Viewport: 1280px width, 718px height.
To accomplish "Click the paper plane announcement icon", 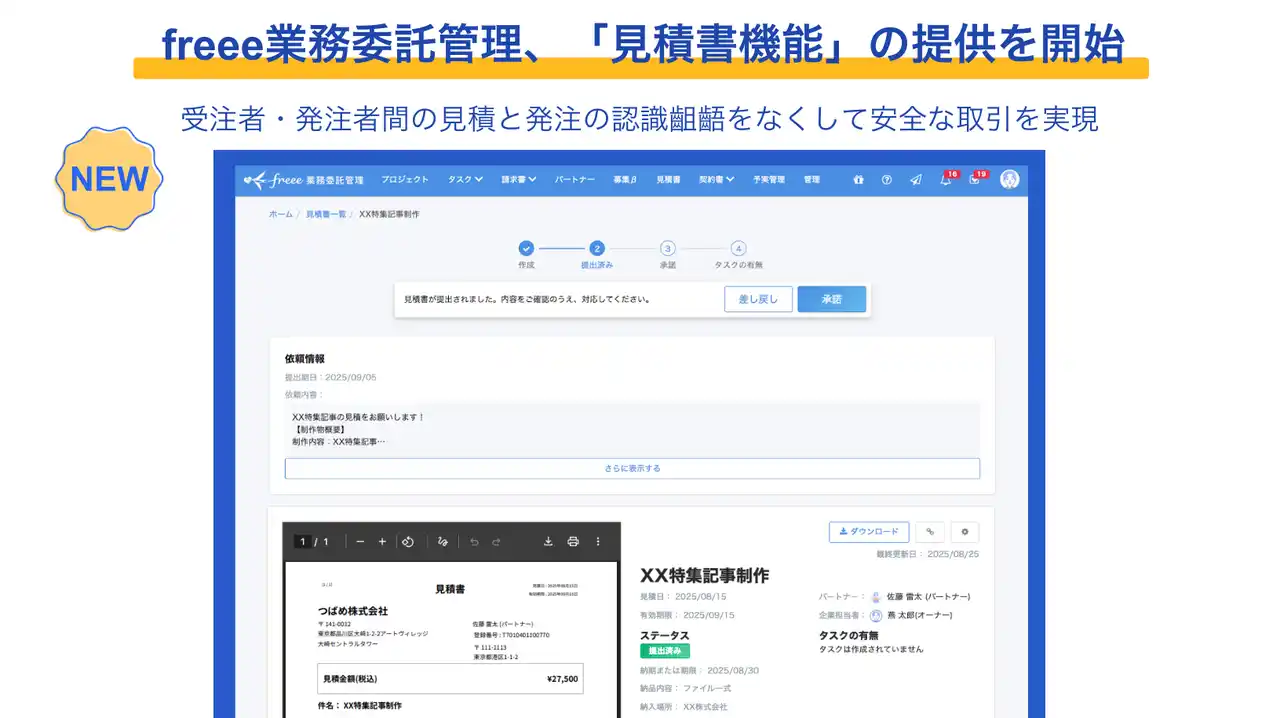I will (915, 179).
